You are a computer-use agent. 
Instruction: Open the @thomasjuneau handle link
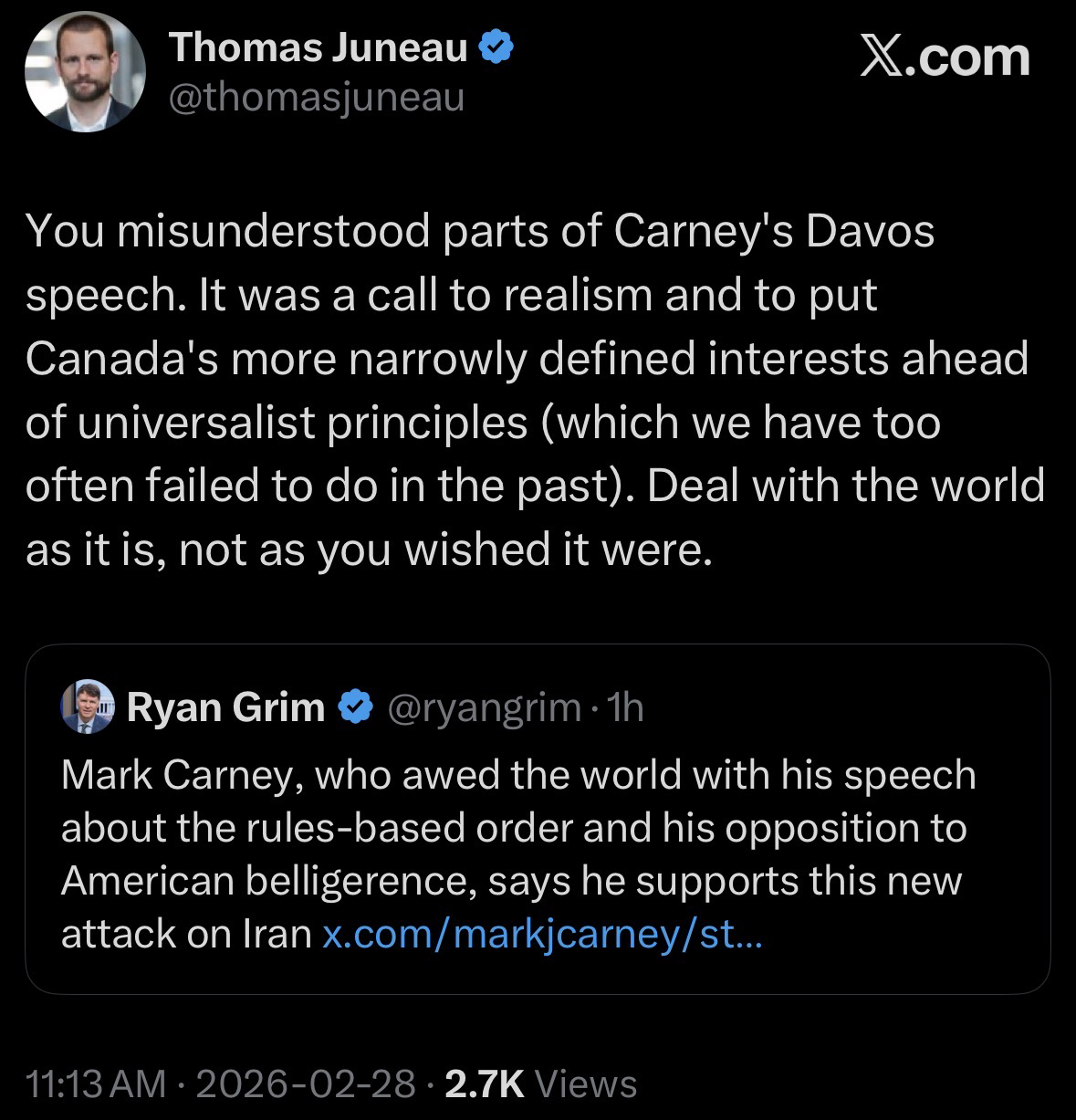point(317,97)
